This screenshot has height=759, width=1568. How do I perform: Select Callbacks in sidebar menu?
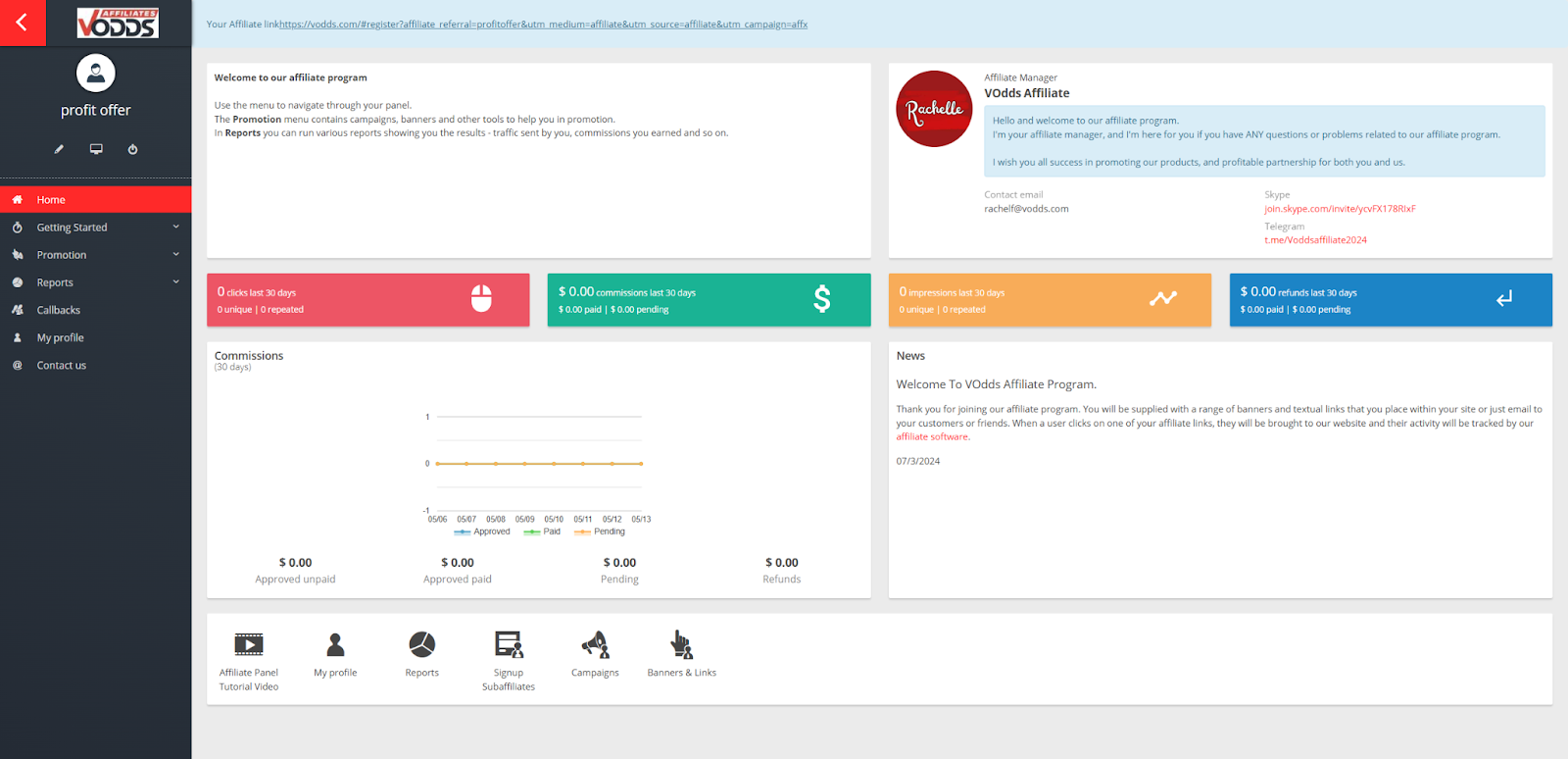(96, 310)
